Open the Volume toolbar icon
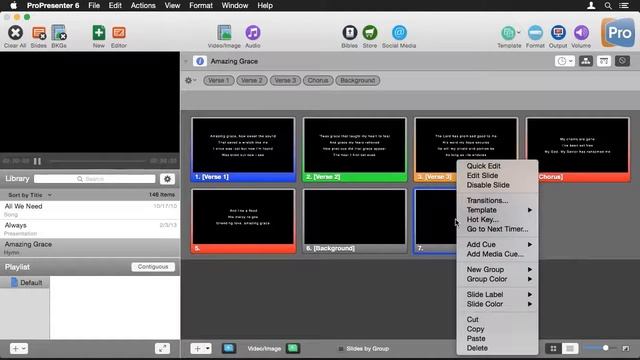The image size is (640, 360). [581, 33]
